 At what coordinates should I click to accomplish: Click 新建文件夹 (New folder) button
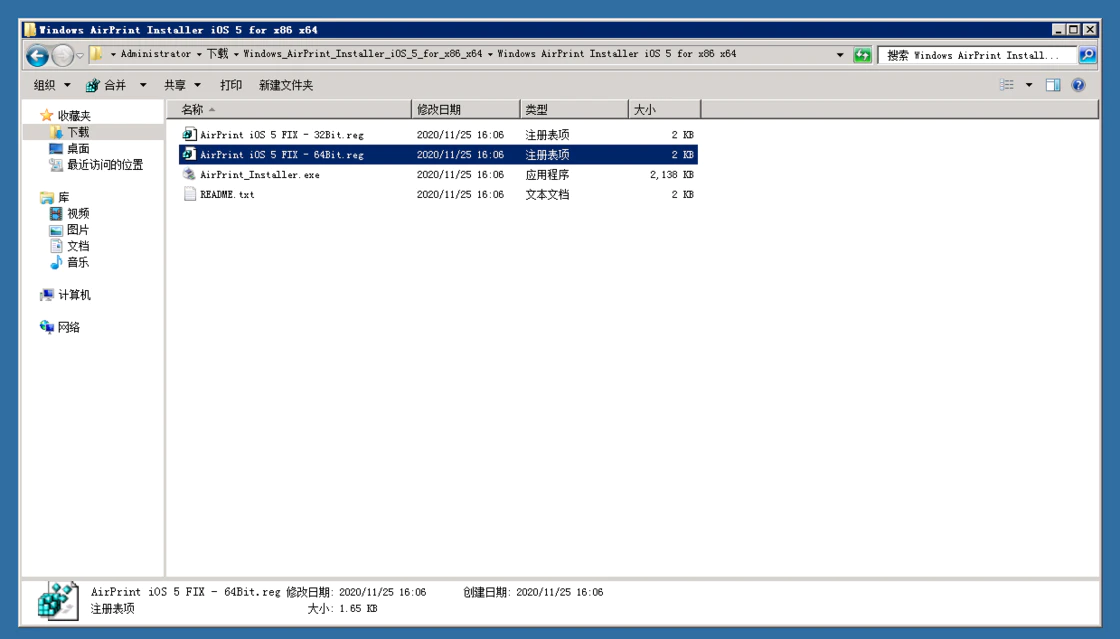coord(286,86)
